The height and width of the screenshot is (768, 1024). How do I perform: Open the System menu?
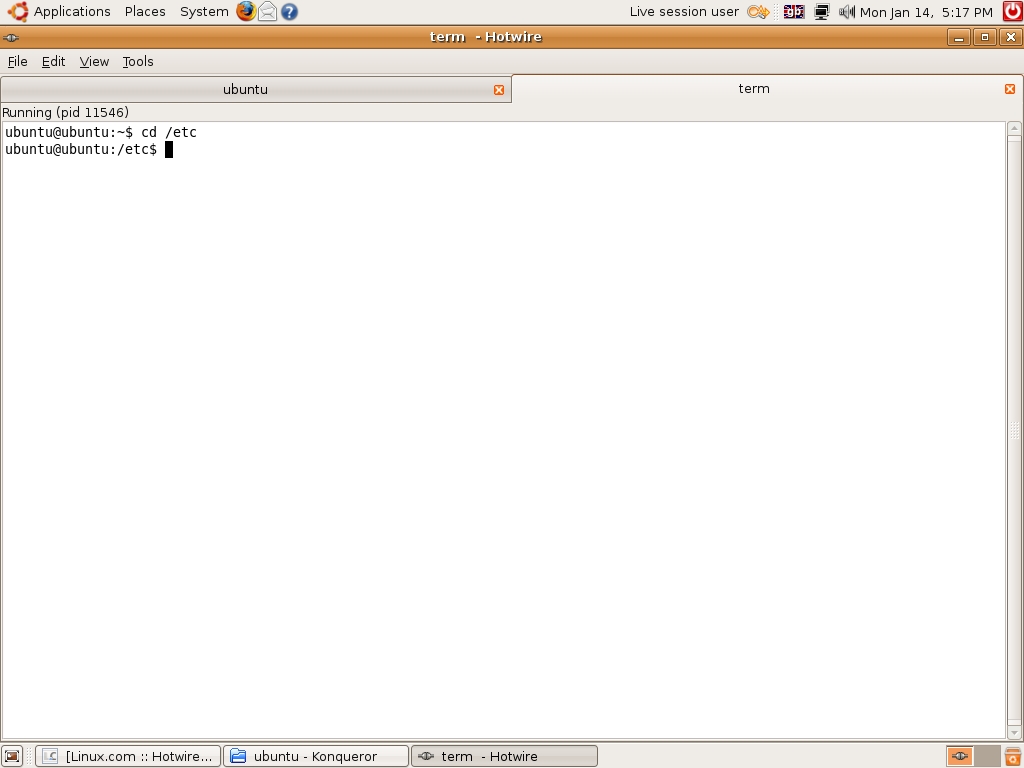204,12
